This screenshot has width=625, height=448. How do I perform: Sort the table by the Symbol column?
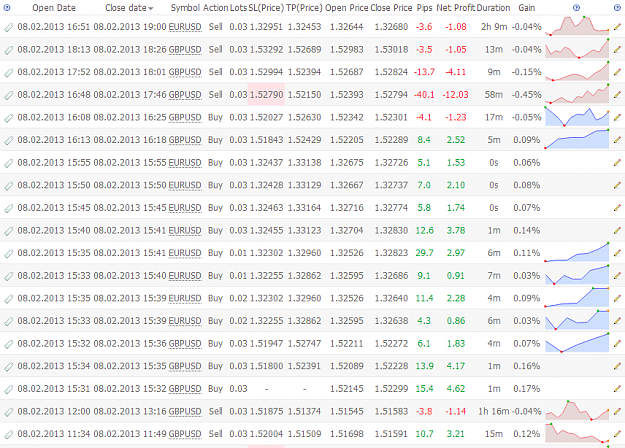[185, 8]
